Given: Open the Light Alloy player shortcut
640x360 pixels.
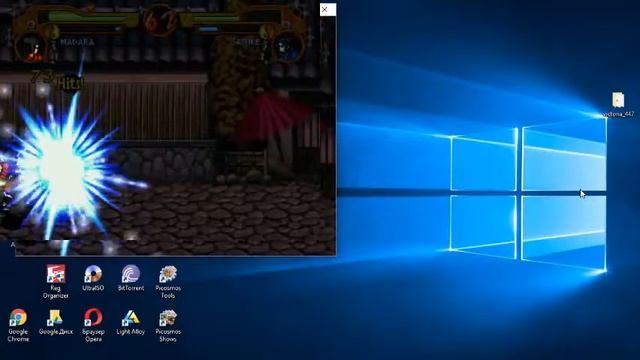Looking at the screenshot, I should coord(131,322).
